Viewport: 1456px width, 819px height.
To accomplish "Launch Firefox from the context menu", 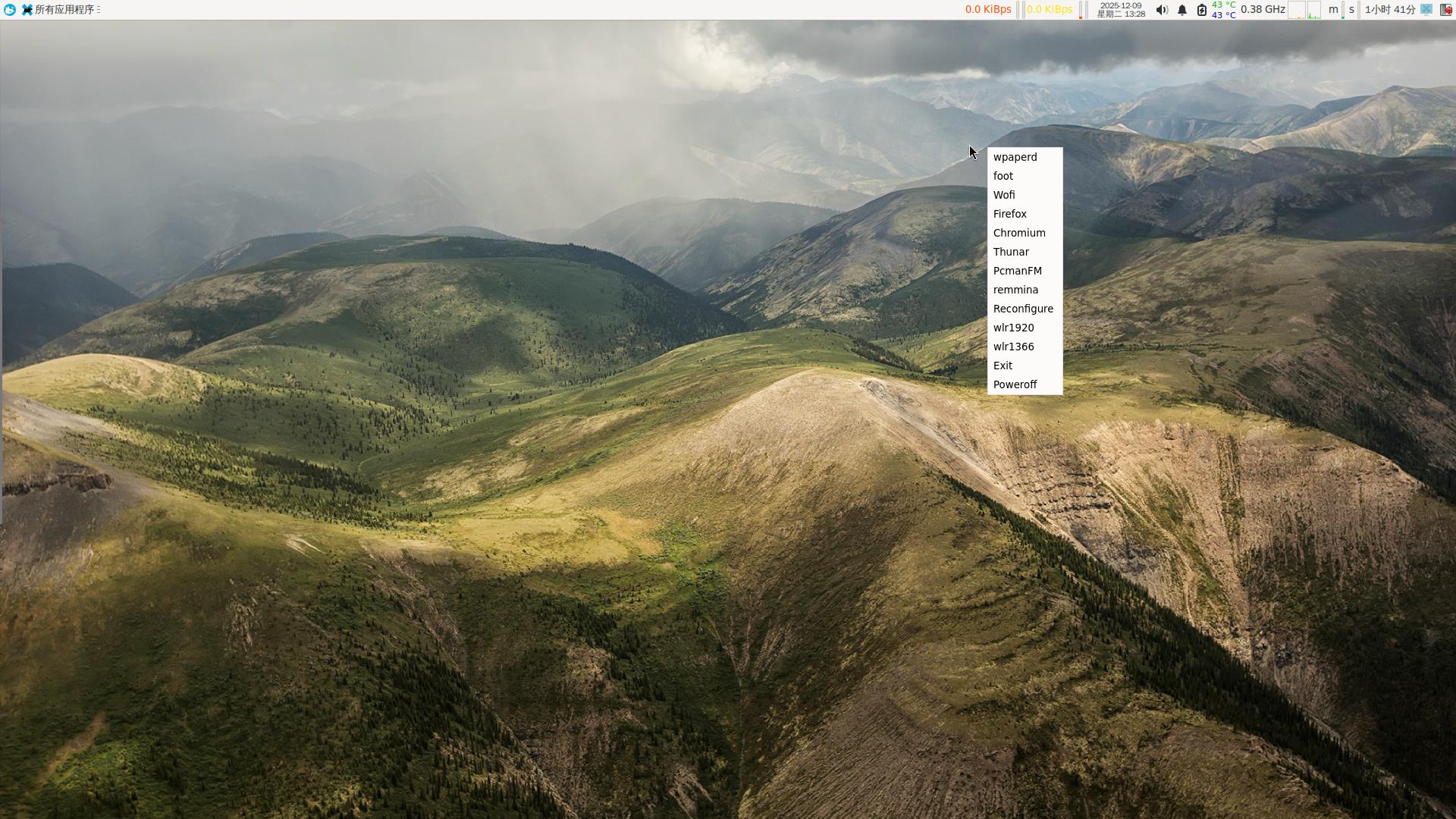I will pyautogui.click(x=1009, y=214).
